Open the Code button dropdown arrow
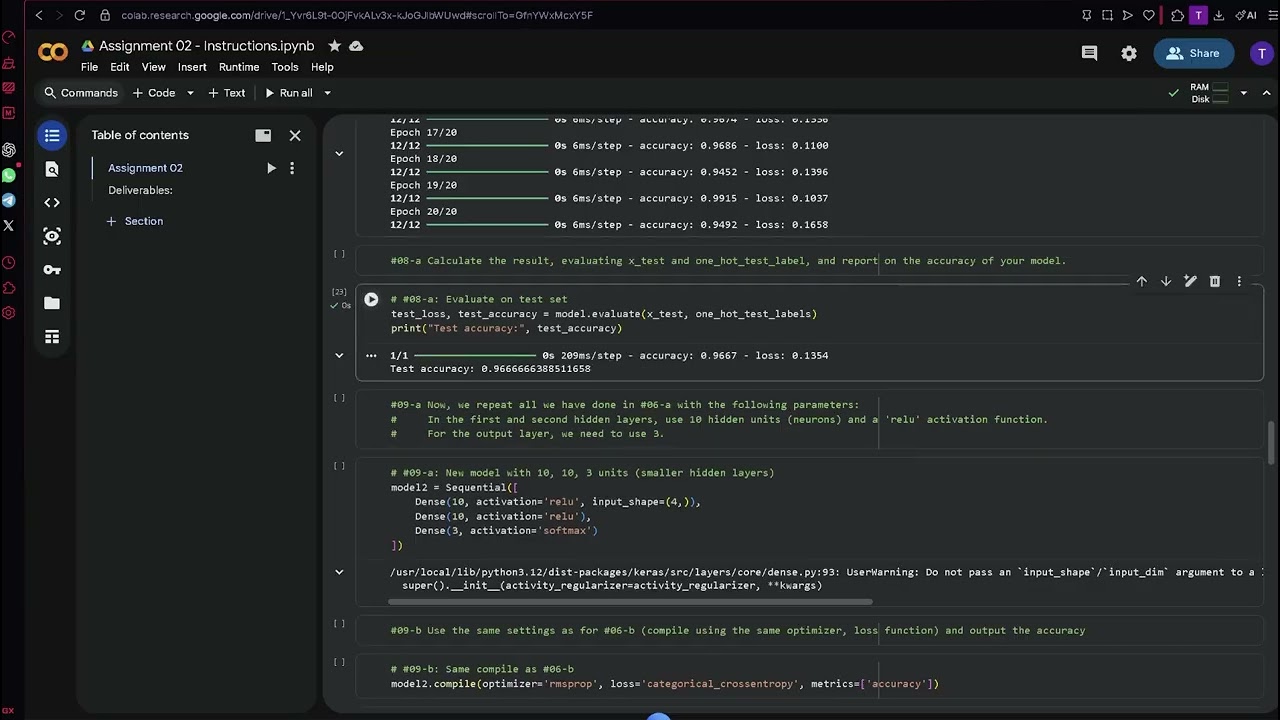 pyautogui.click(x=190, y=93)
